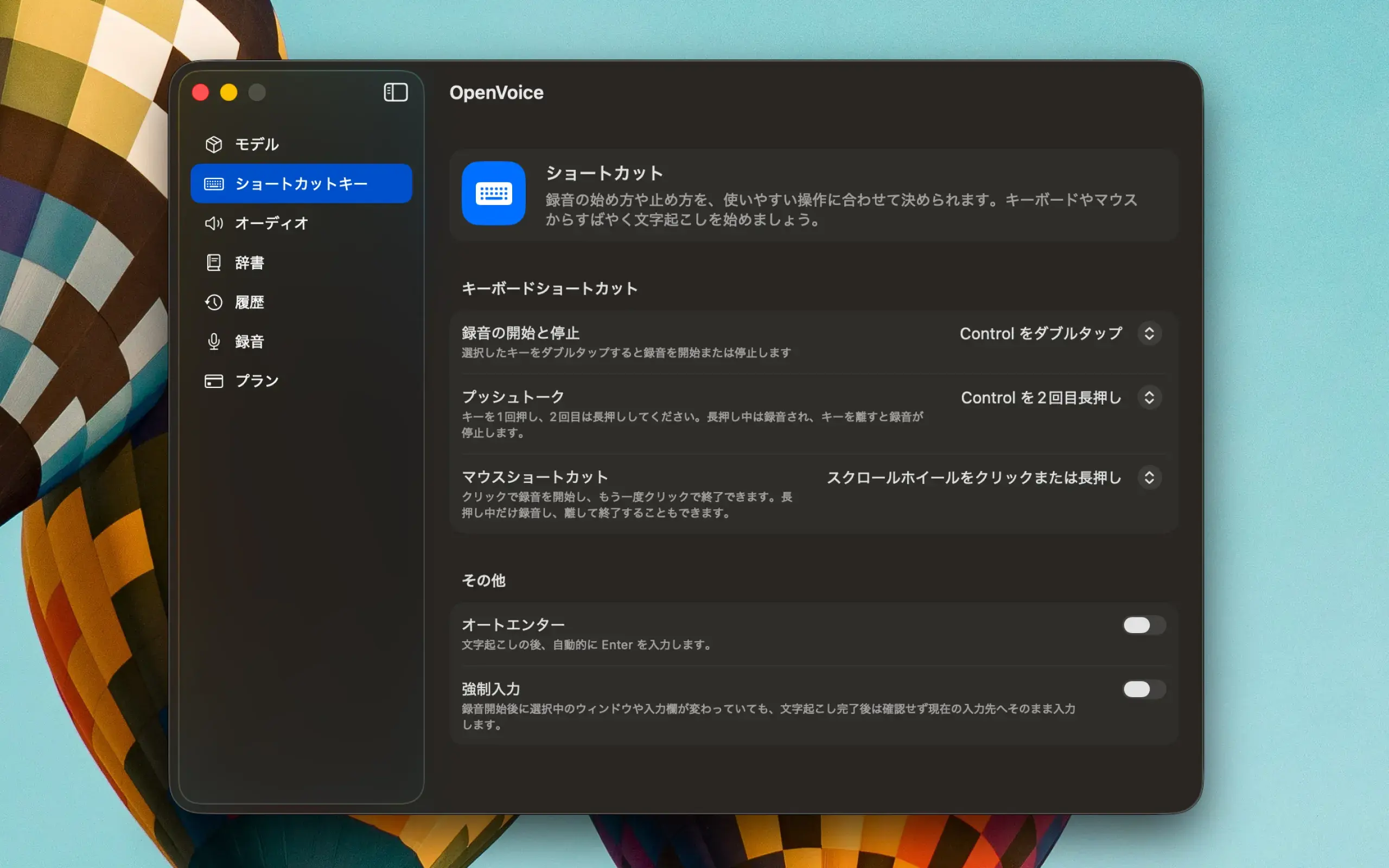Click the keyboard icon beside ショートカットキー
The image size is (1389, 868).
(214, 183)
